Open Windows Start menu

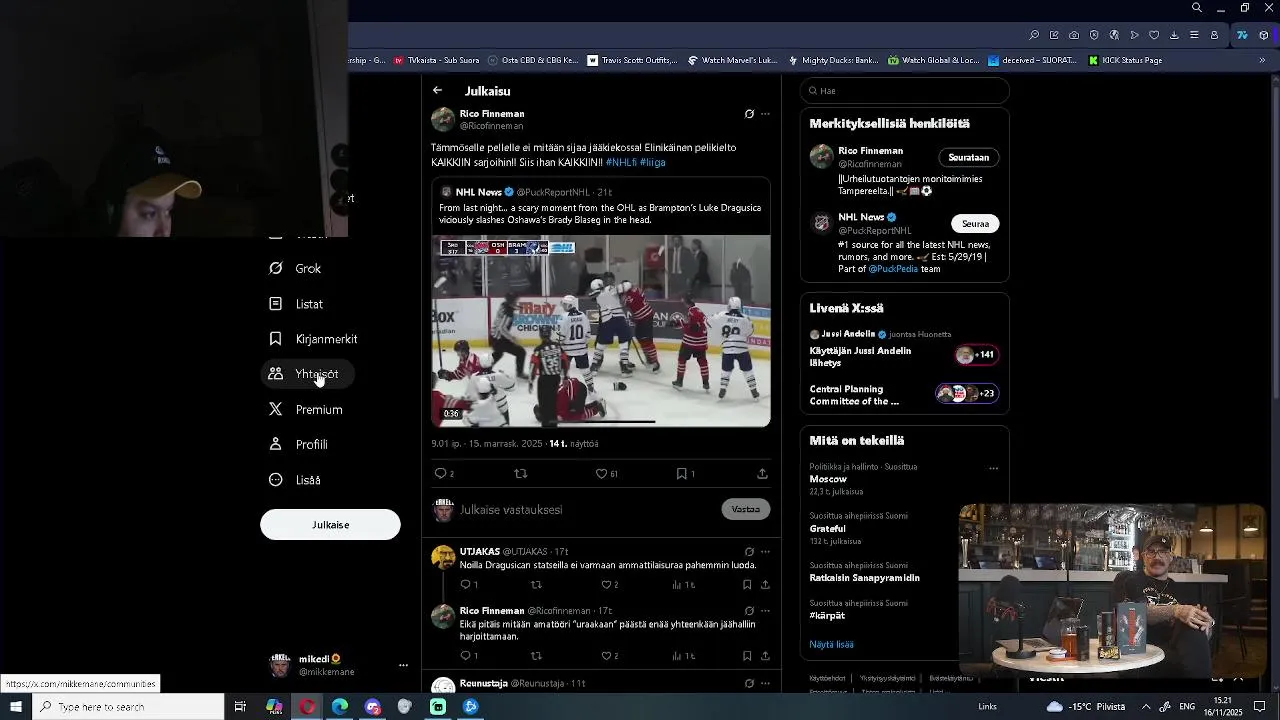tap(16, 707)
